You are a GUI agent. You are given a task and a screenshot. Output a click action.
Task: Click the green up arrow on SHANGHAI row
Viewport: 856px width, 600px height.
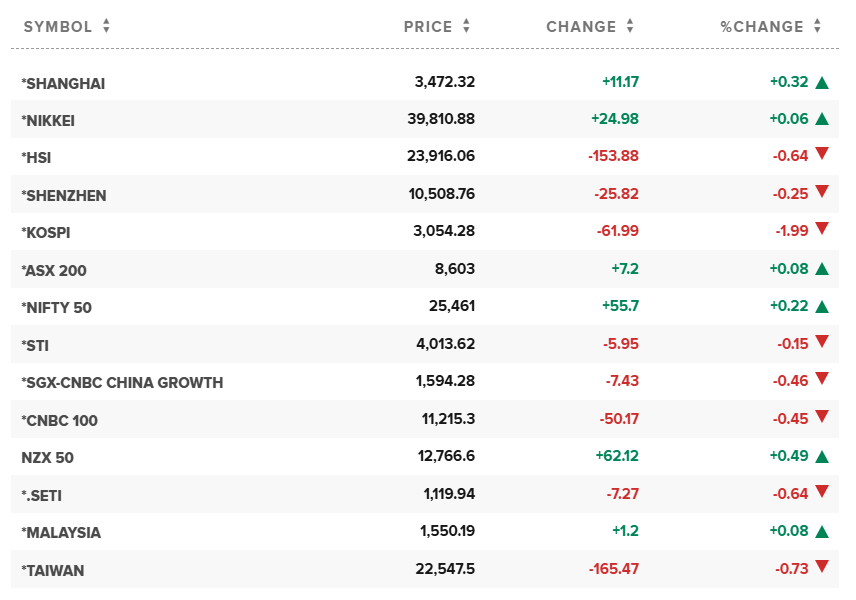coord(822,83)
